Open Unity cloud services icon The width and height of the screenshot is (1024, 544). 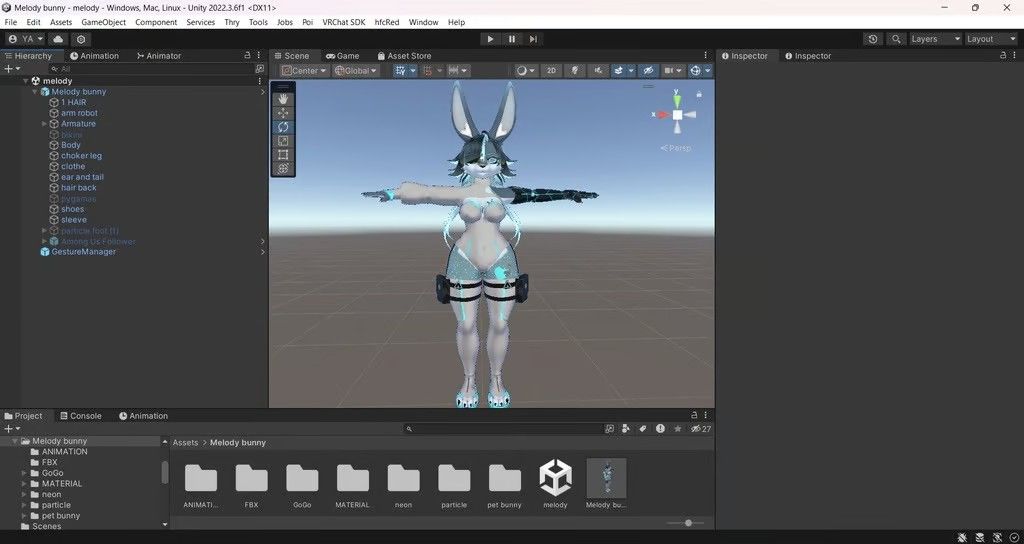58,39
